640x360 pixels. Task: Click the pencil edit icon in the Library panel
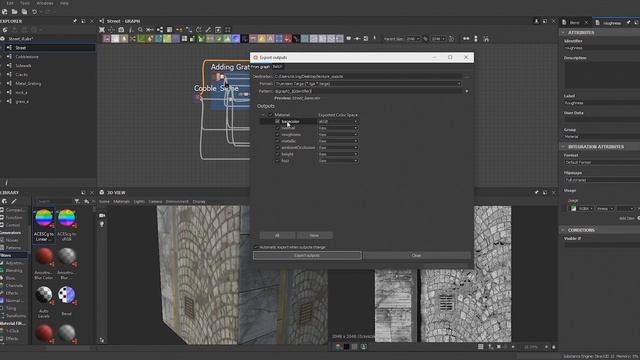tap(14, 201)
